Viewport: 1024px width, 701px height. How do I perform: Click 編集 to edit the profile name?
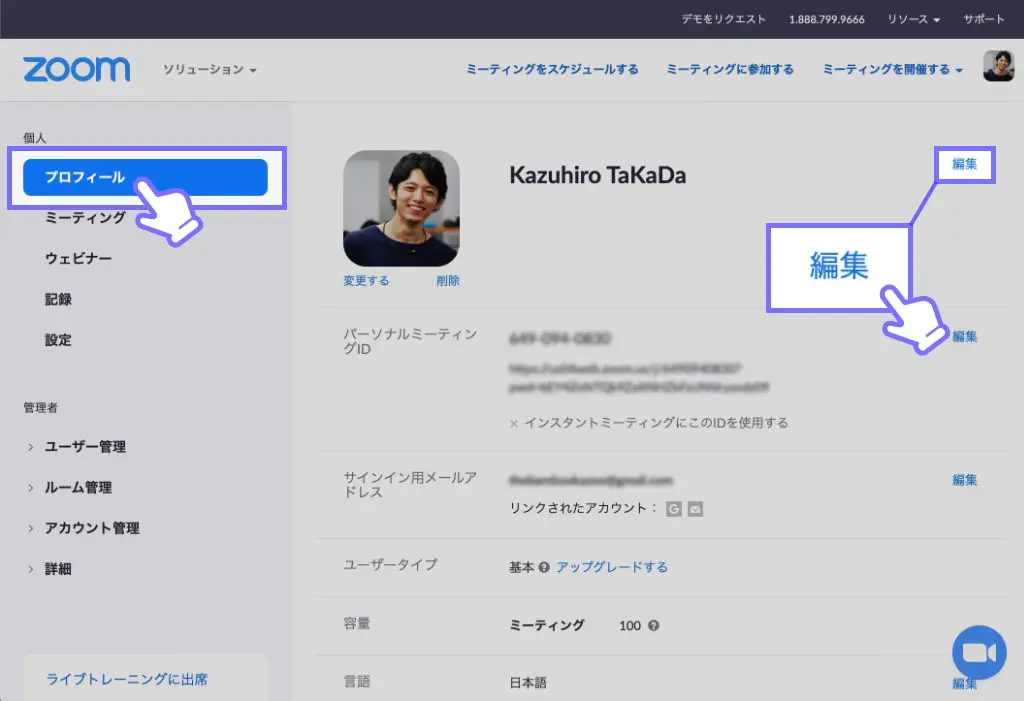pyautogui.click(x=963, y=163)
